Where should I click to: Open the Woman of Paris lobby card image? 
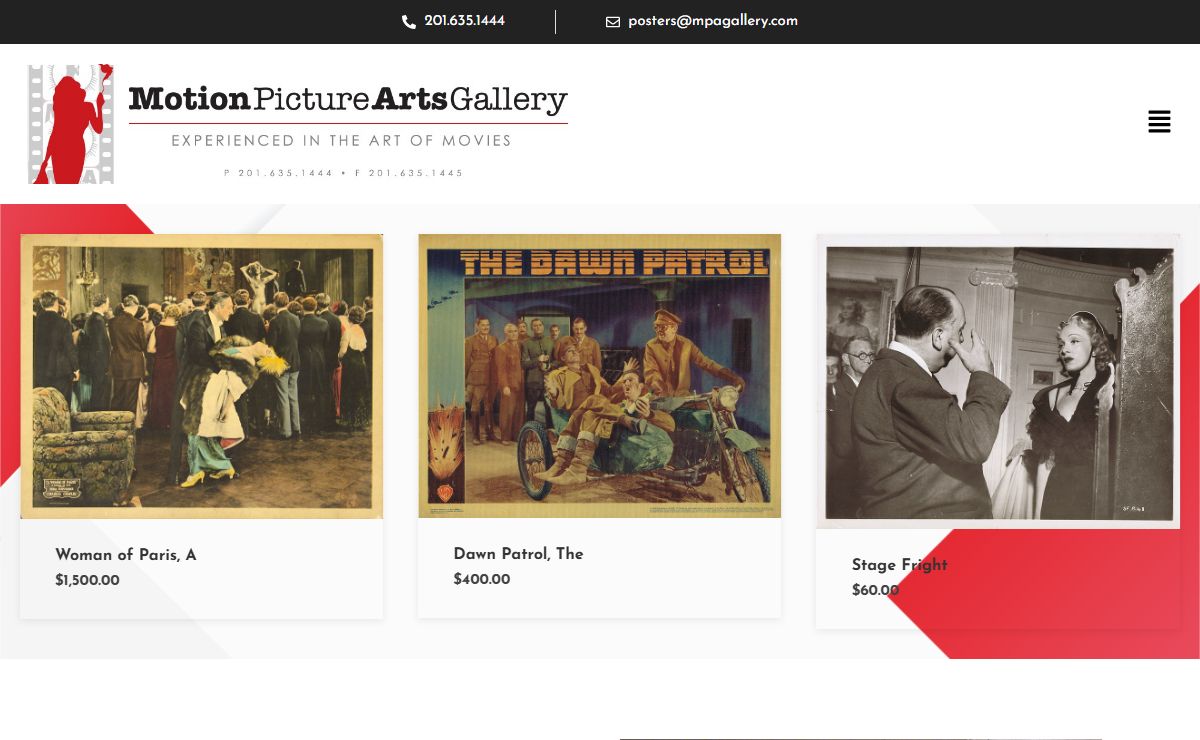[x=201, y=376]
